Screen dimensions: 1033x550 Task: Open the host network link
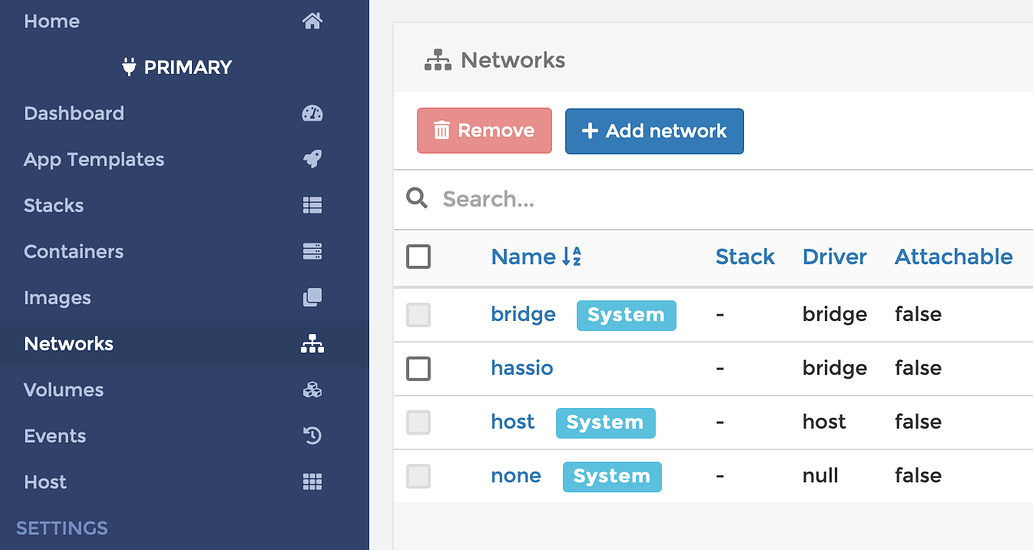pos(513,422)
